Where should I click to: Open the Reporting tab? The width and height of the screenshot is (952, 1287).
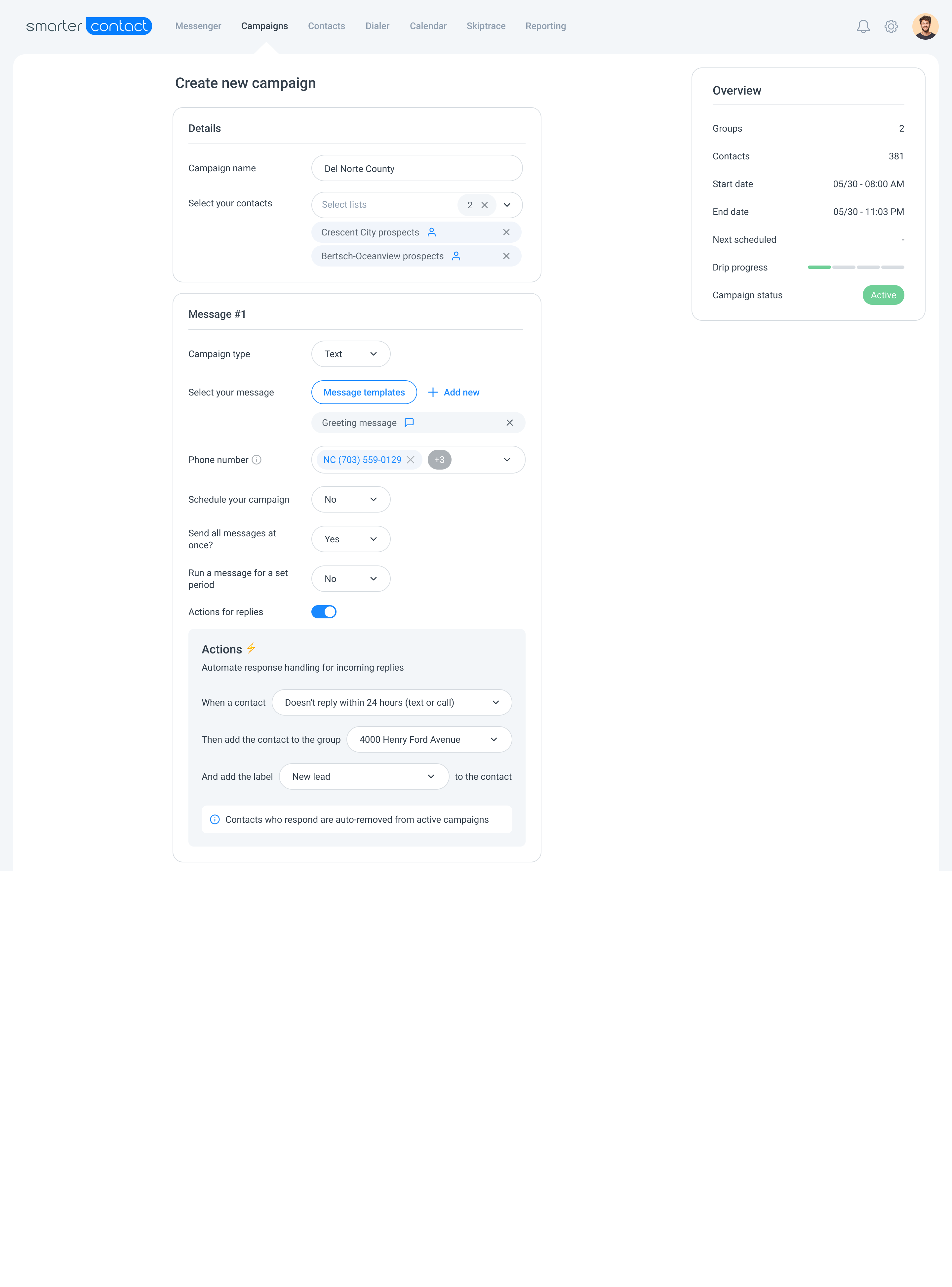[545, 26]
